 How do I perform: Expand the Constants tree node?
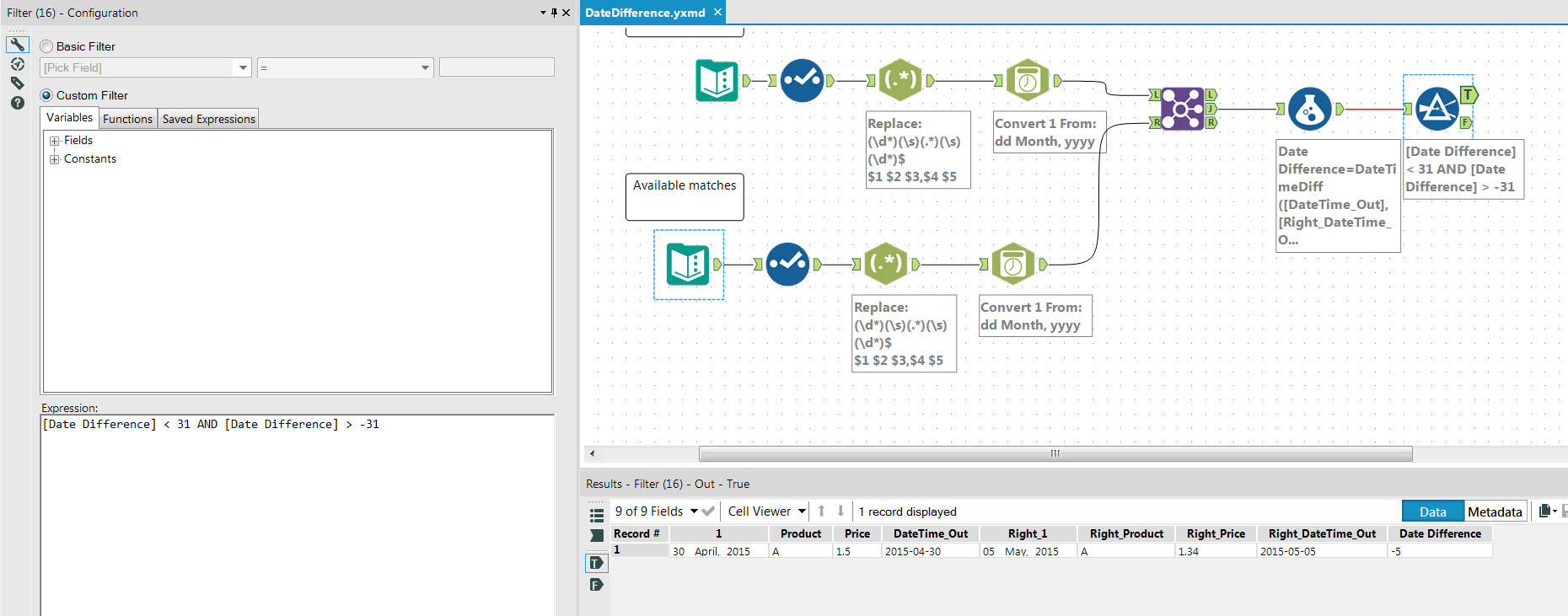[55, 159]
